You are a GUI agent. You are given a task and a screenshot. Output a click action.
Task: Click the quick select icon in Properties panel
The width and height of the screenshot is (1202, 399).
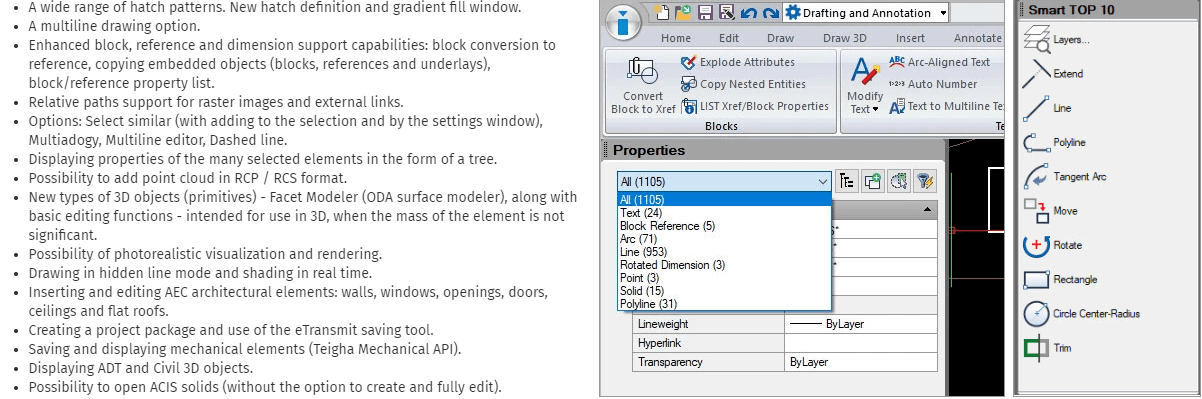coord(899,181)
